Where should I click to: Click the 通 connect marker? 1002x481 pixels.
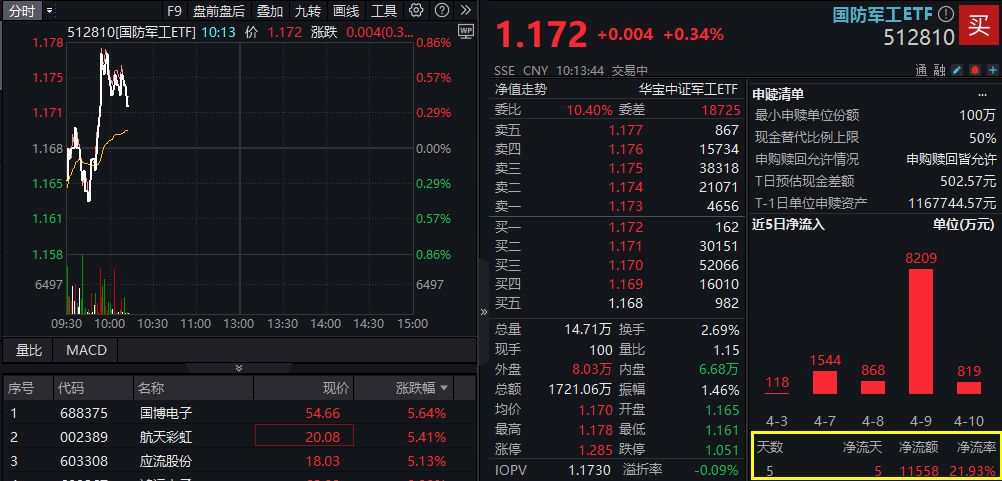[x=921, y=70]
